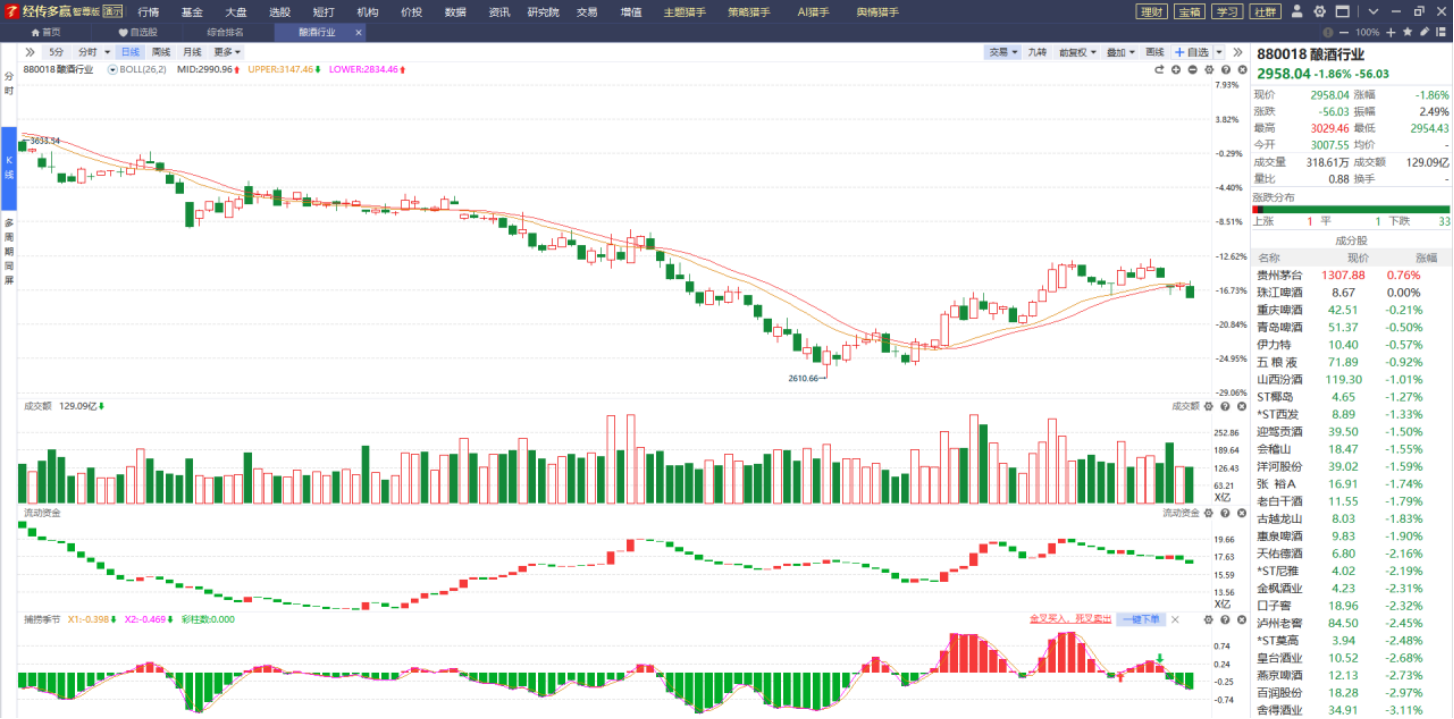Image resolution: width=1454 pixels, height=719 pixels.
Task: Click the zoom out minus beside 100%
Action: click(1345, 32)
